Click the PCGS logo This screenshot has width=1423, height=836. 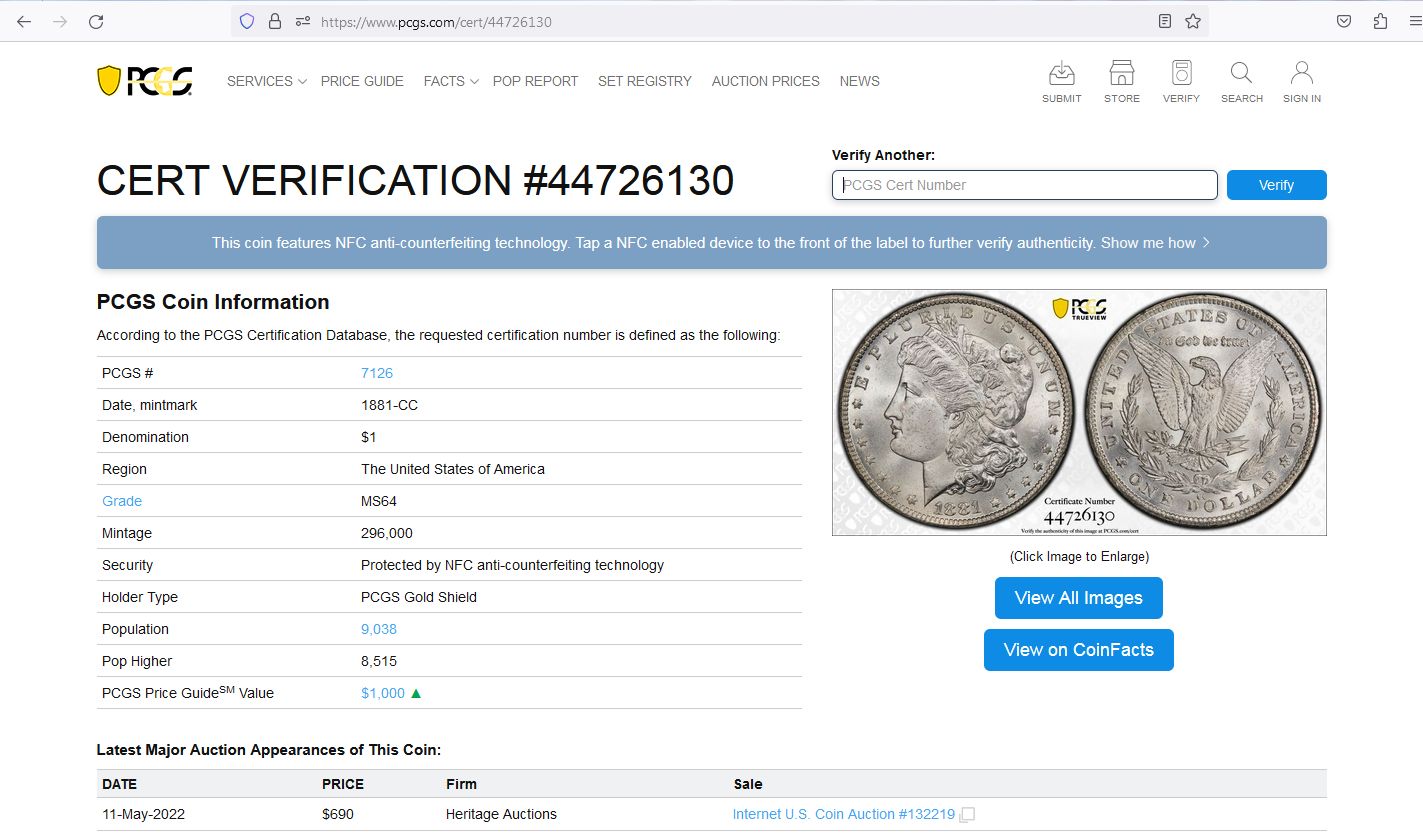(x=145, y=81)
